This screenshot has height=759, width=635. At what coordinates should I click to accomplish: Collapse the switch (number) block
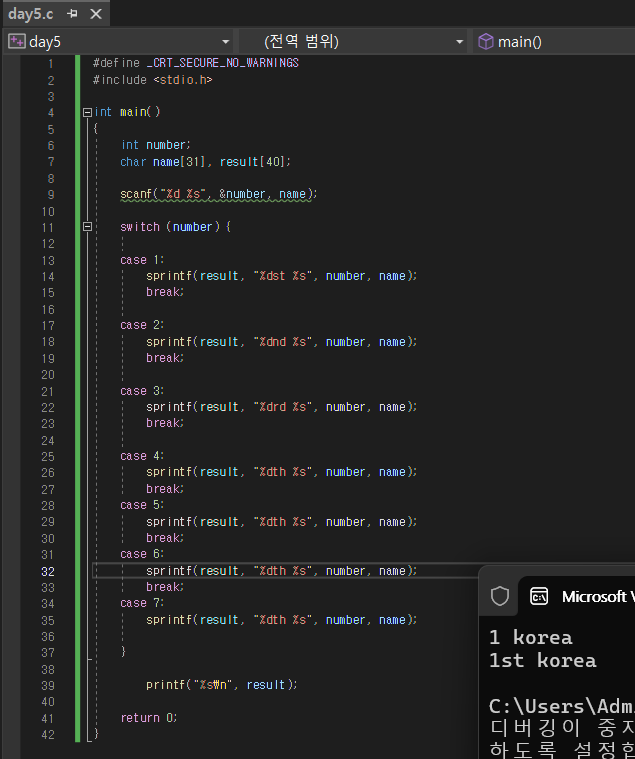coord(87,226)
